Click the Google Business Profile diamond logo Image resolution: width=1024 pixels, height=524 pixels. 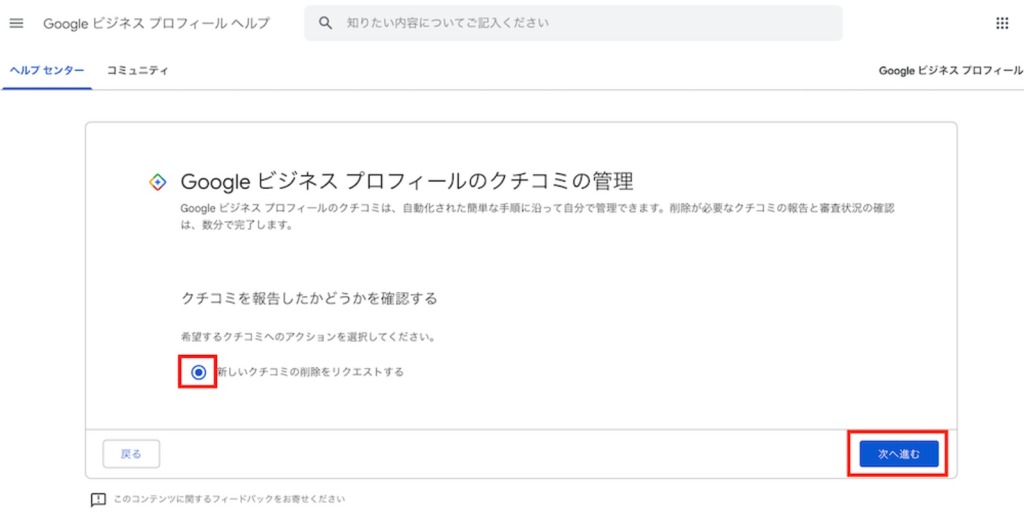click(x=157, y=182)
